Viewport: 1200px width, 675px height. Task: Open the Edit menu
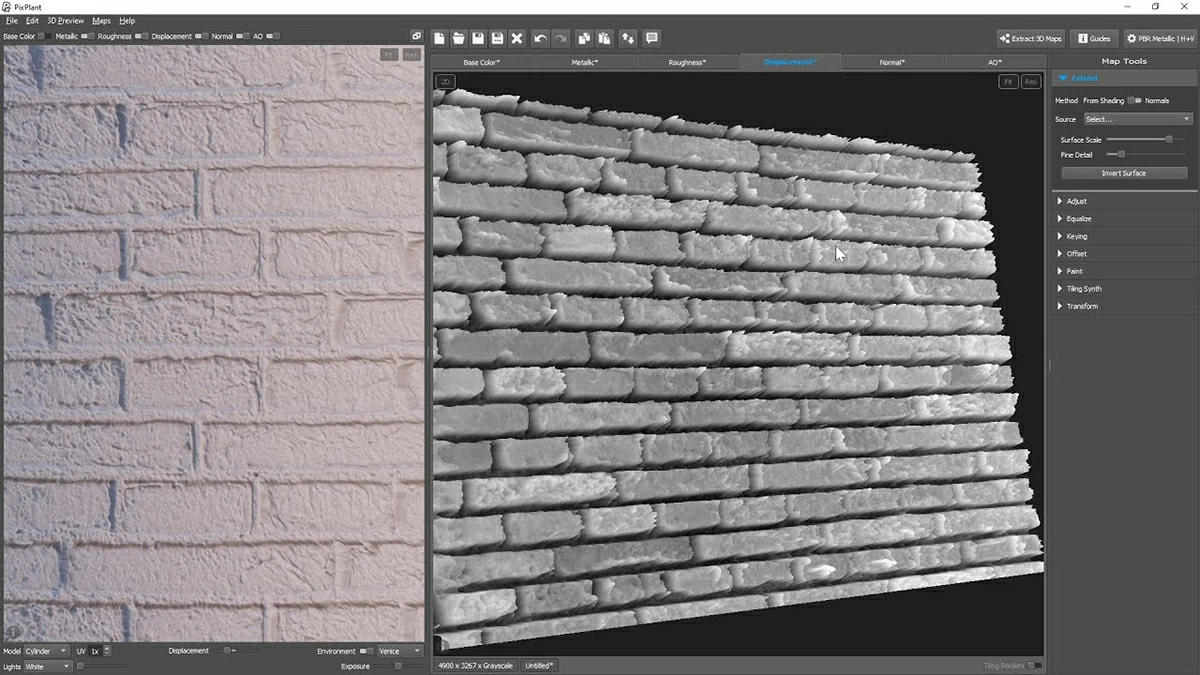click(x=33, y=20)
